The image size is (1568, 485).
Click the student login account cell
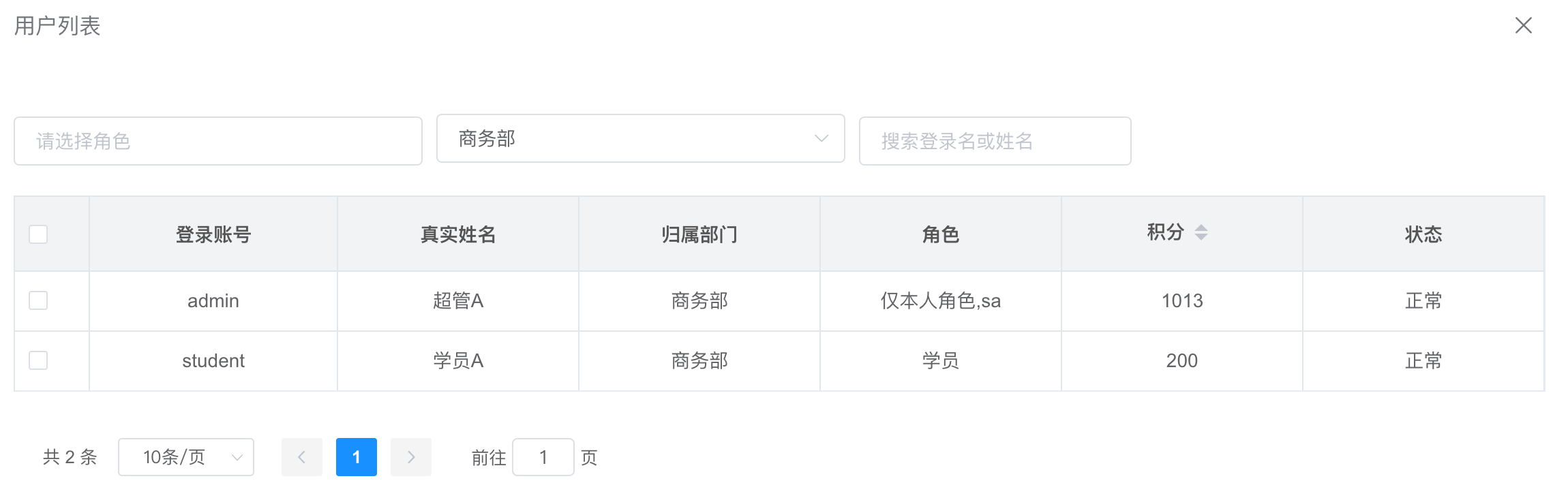213,361
